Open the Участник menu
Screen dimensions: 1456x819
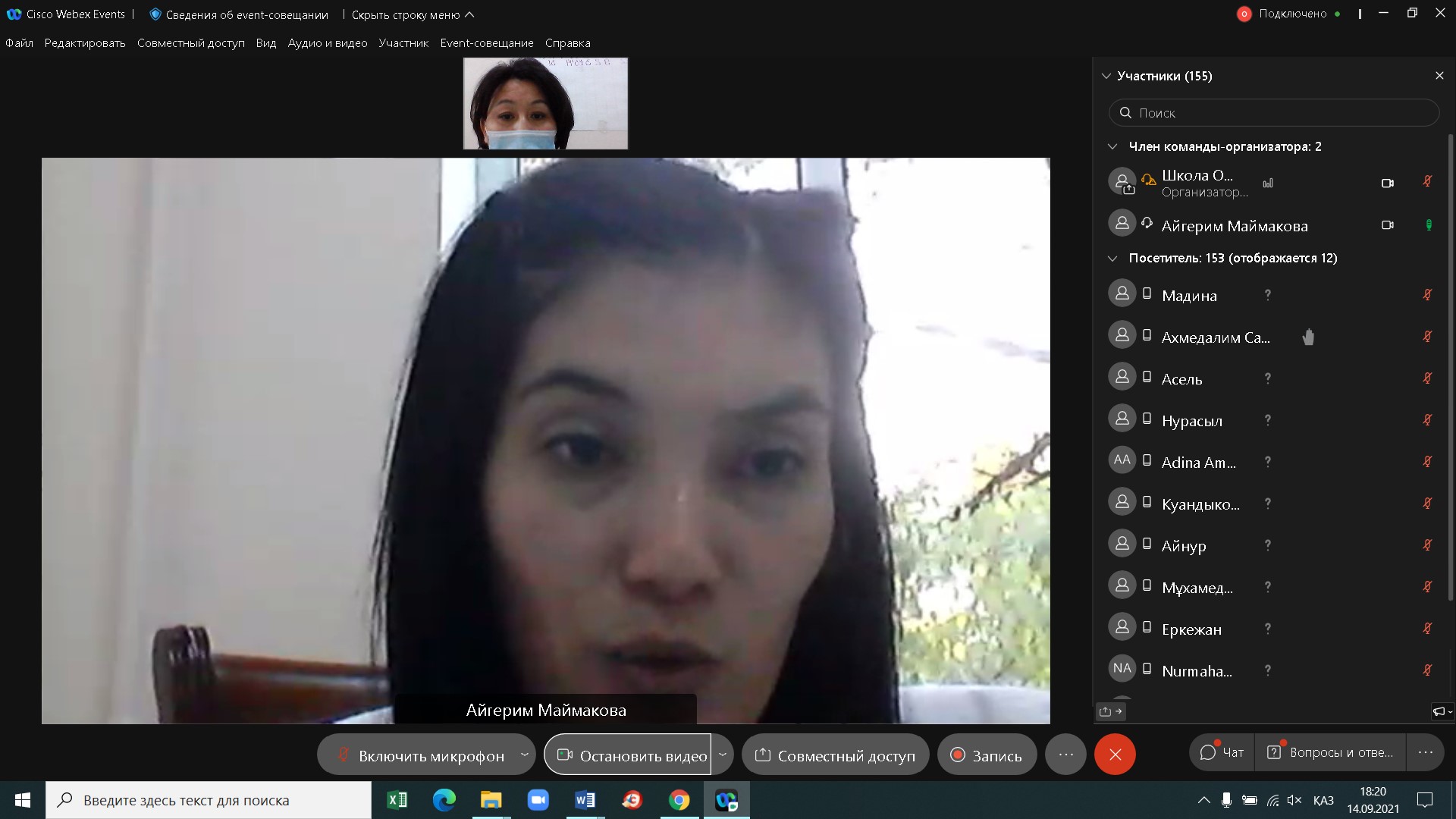click(403, 43)
